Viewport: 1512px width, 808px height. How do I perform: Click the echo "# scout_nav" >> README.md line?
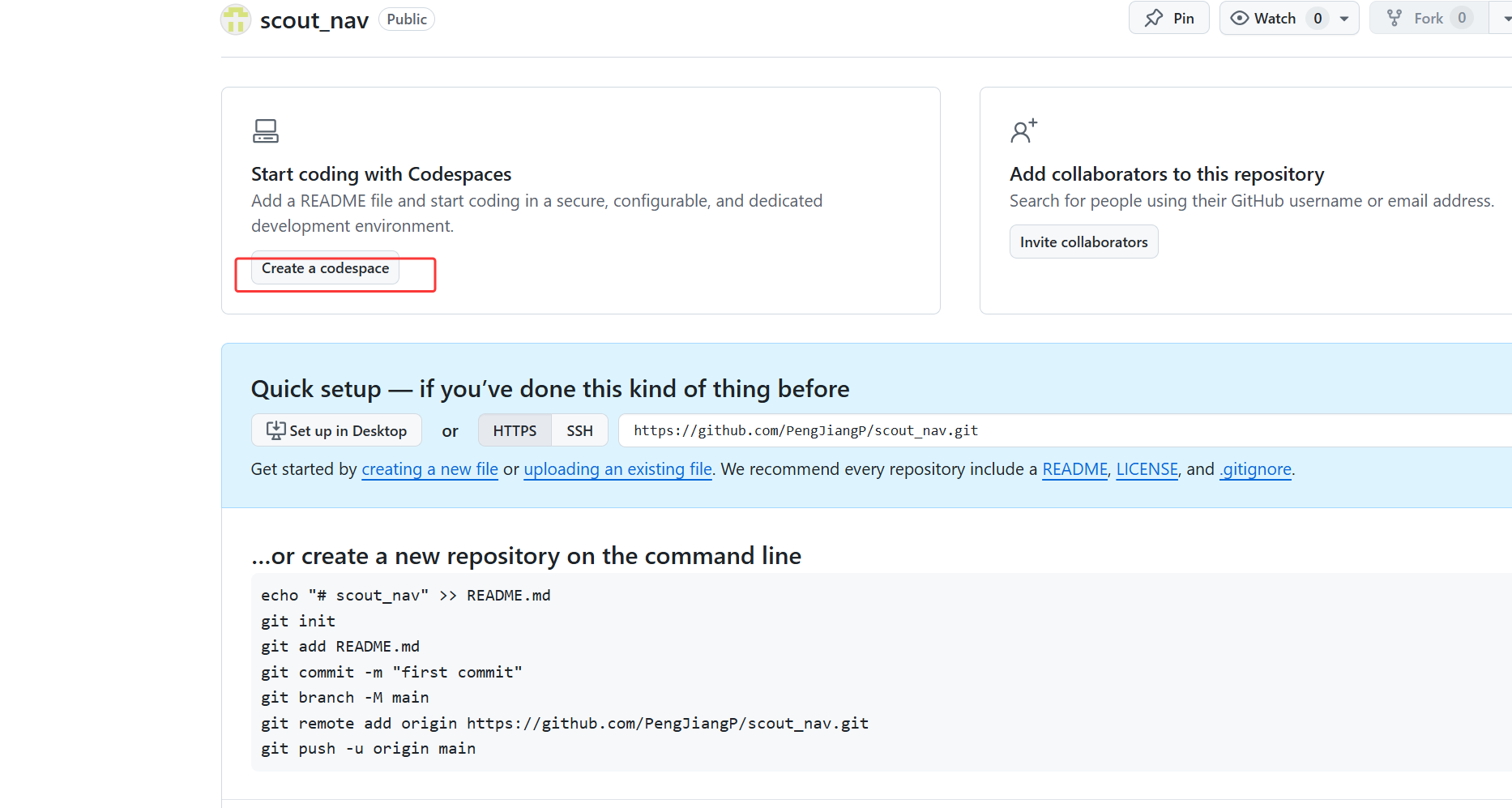coord(406,596)
